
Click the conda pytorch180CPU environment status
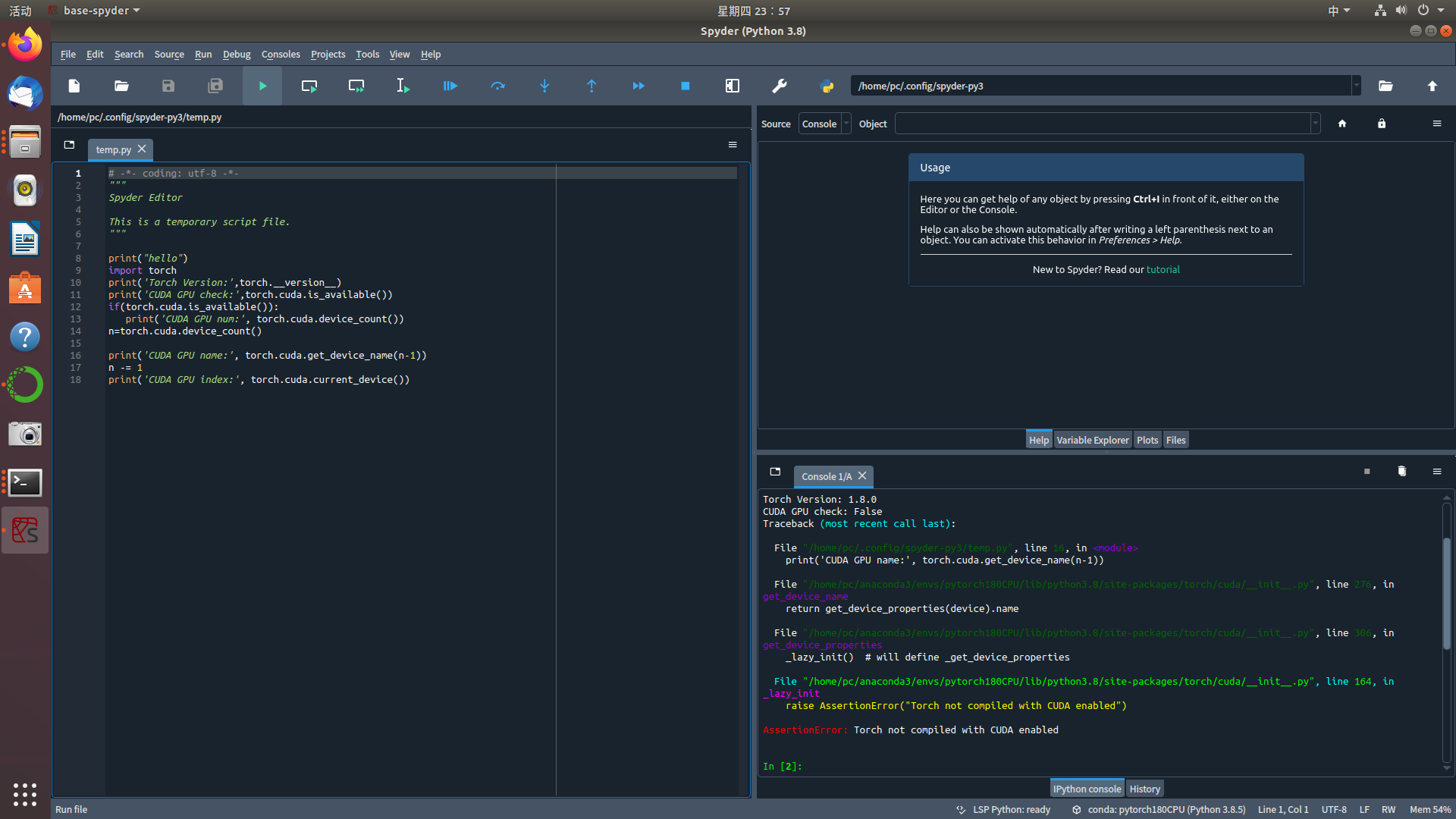[x=1159, y=809]
